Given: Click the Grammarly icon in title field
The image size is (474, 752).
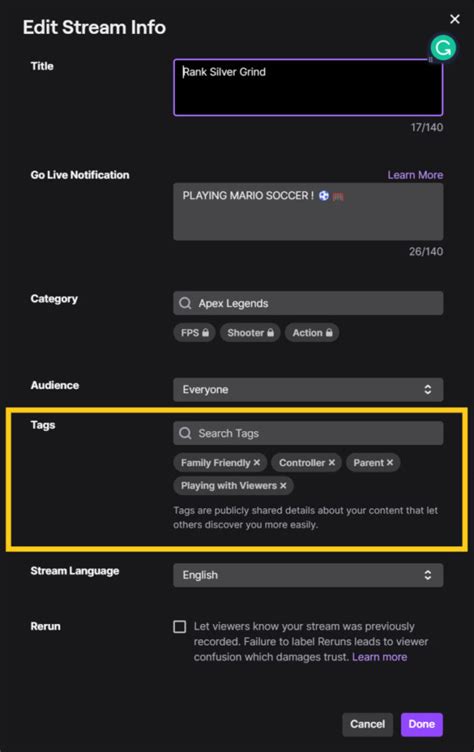Looking at the screenshot, I should [x=443, y=48].
